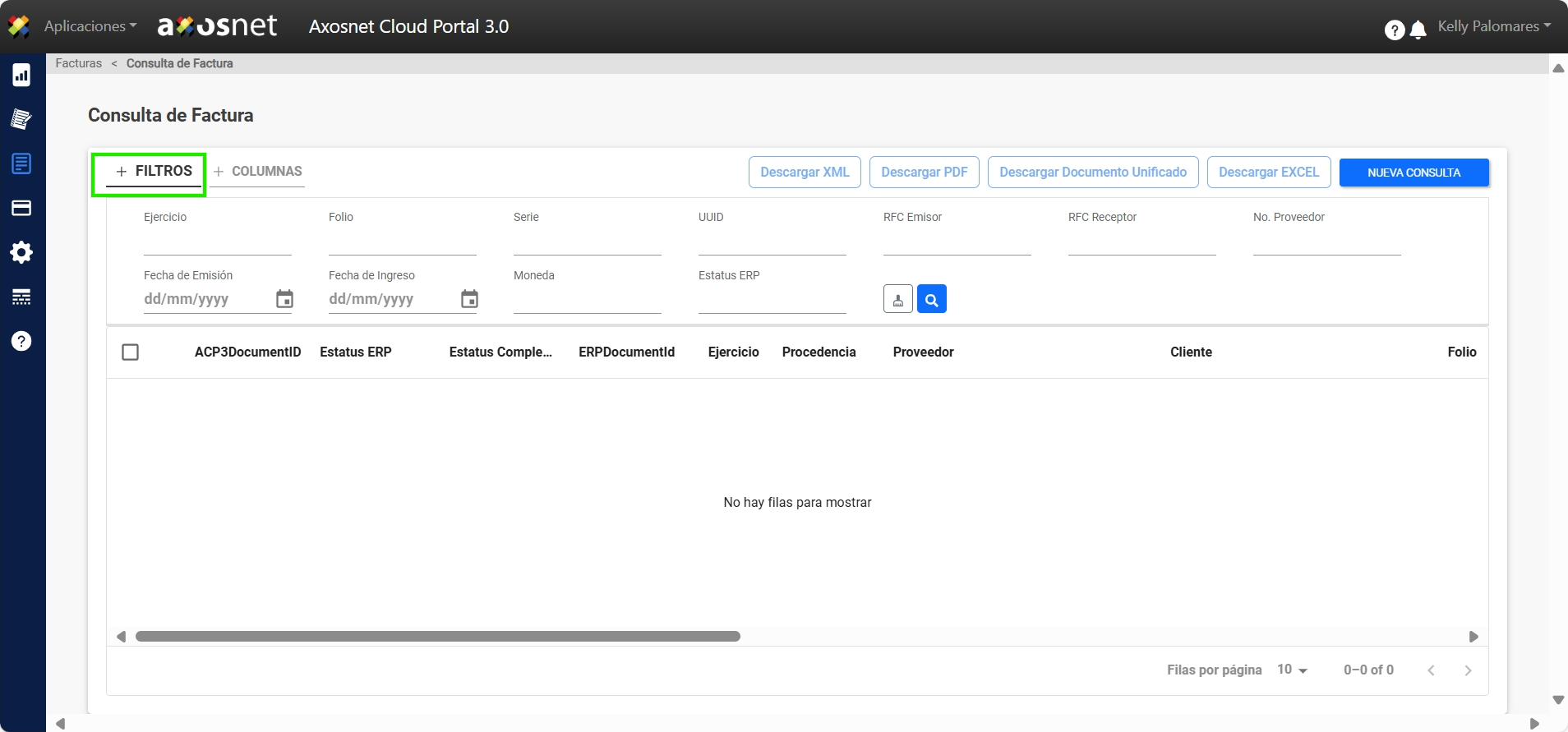Open the dashboard chart icon in sidebar
Image resolution: width=1568 pixels, height=732 pixels.
21,76
